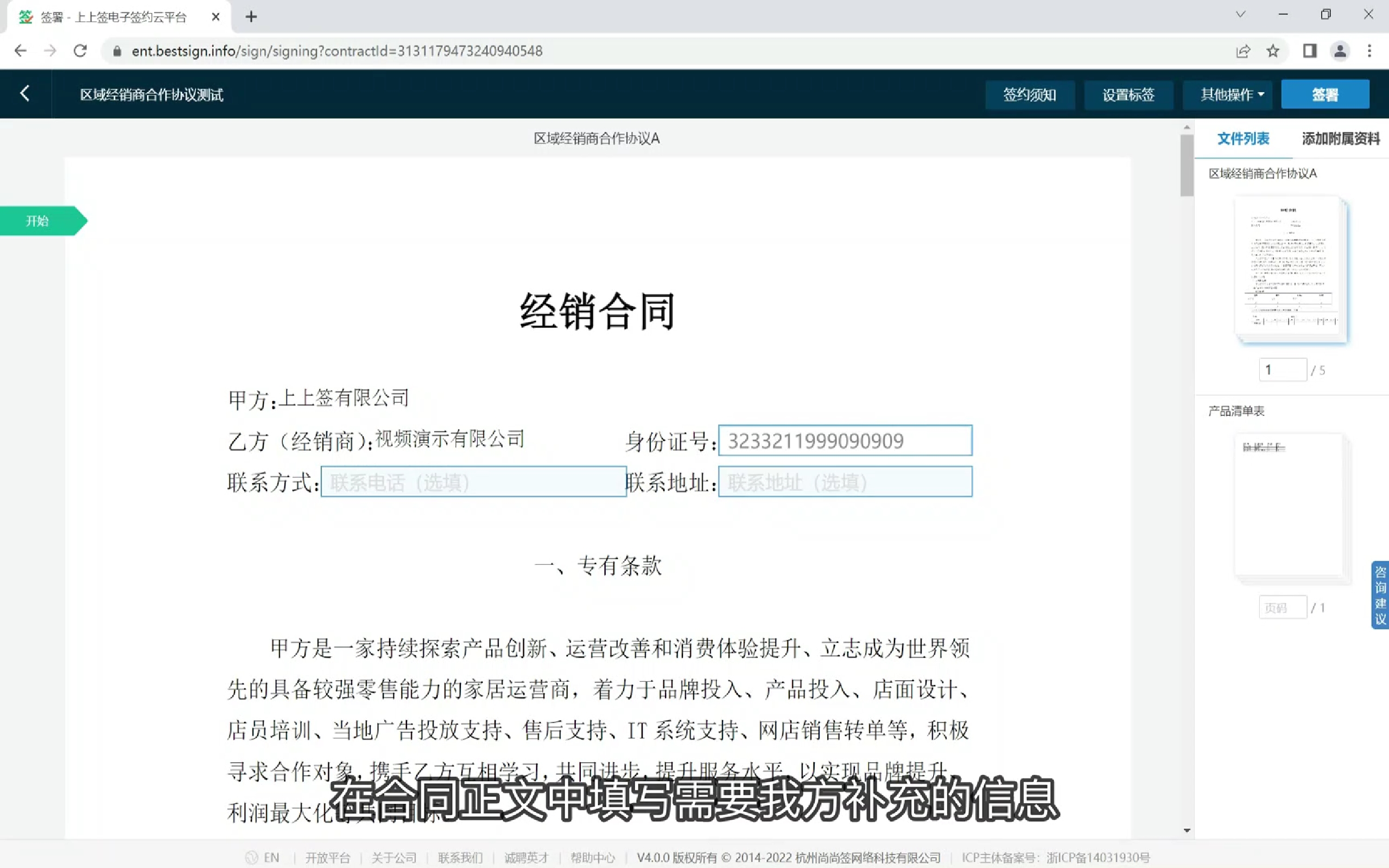This screenshot has height=868, width=1389.
Task: Click the scrollbar up arrow
Action: [1187, 128]
